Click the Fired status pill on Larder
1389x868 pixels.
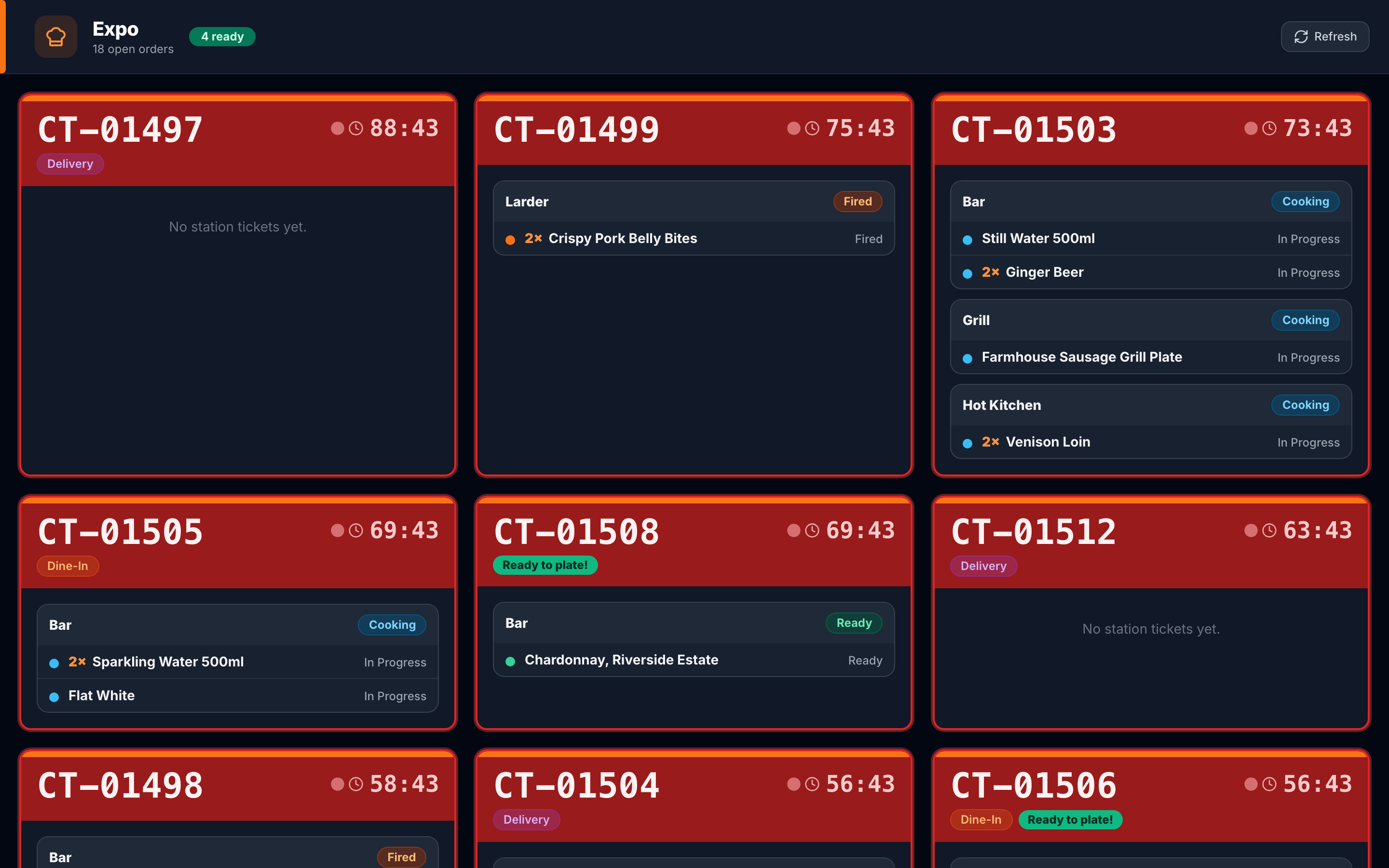(858, 202)
